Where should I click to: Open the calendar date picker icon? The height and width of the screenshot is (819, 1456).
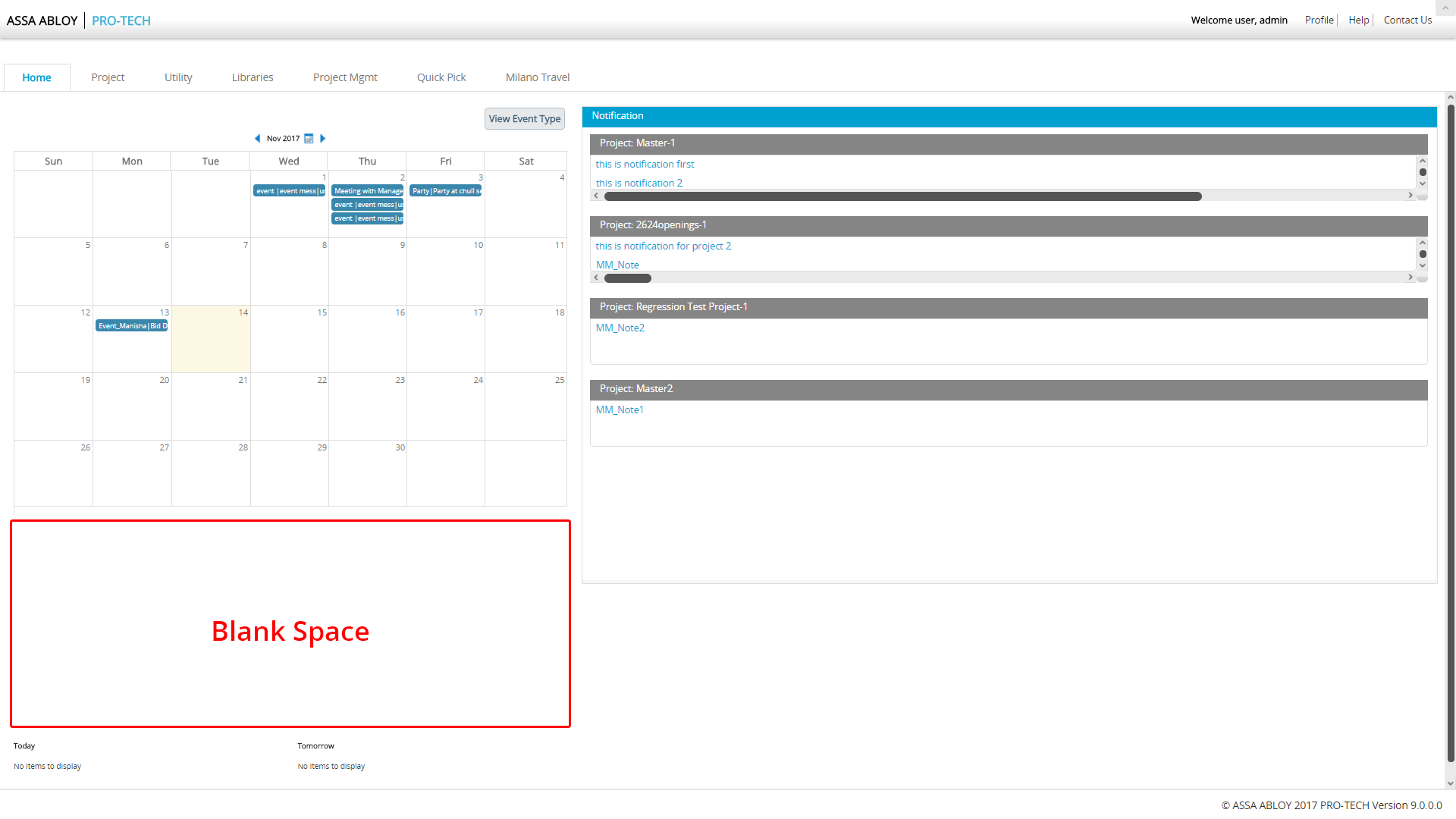pos(309,139)
